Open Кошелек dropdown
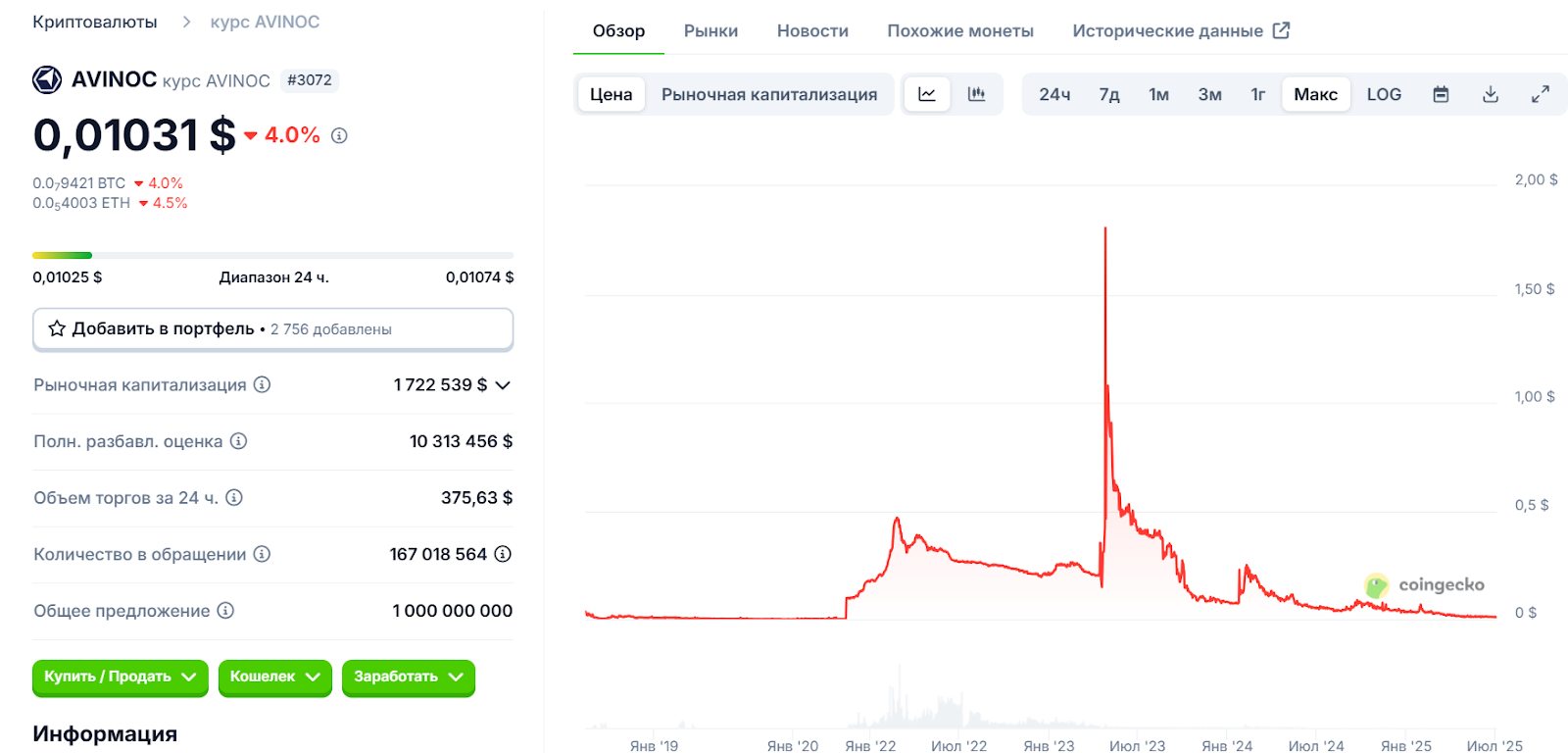1568x753 pixels. (x=275, y=678)
